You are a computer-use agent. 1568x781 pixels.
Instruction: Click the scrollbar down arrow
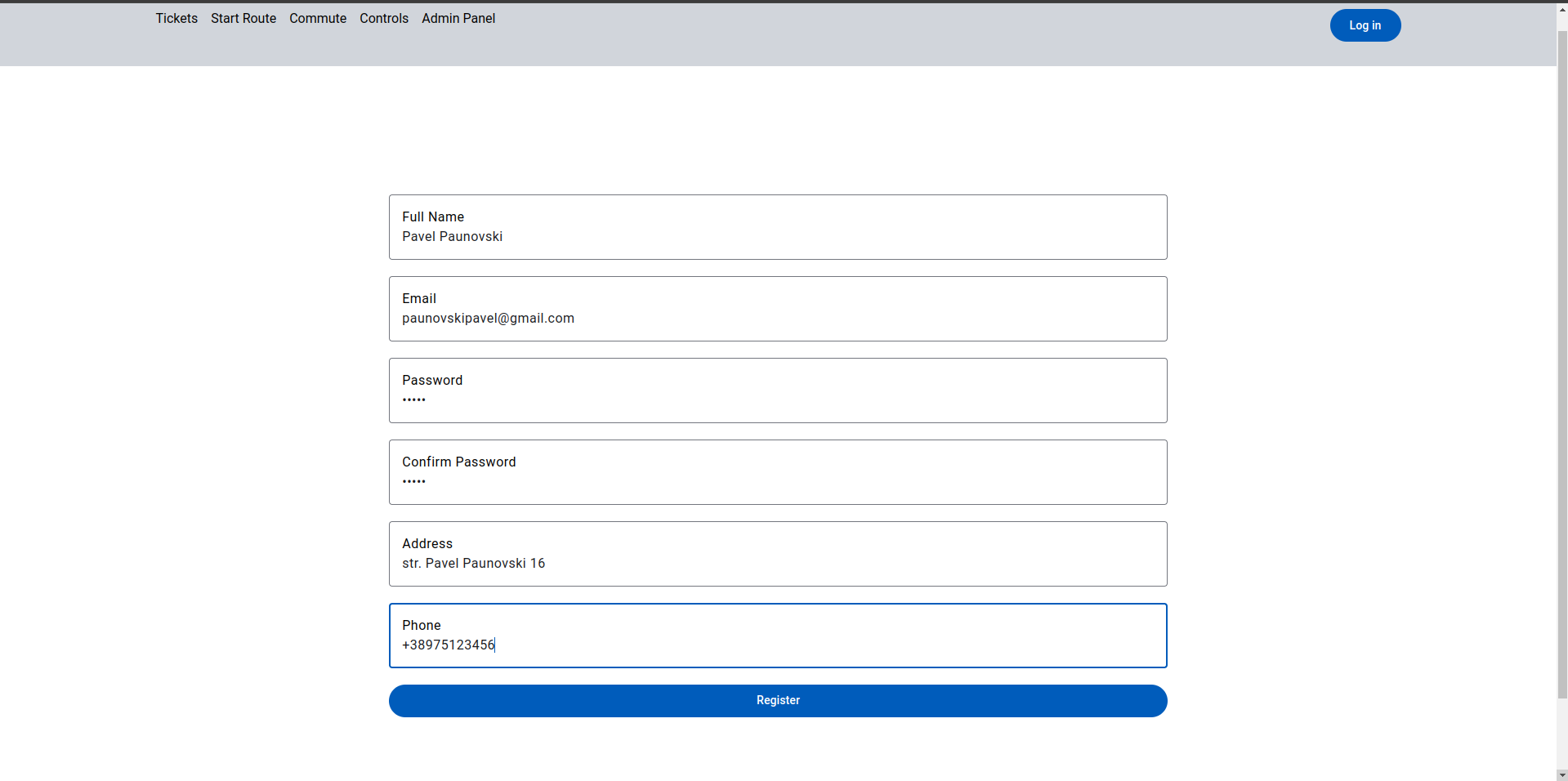(1561, 774)
